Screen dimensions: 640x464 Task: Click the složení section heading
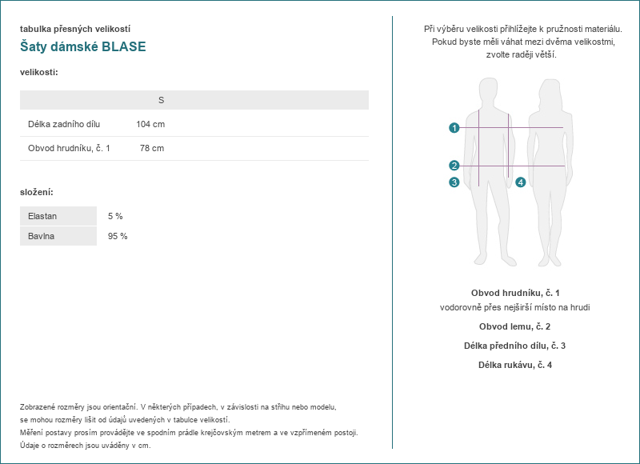(37, 192)
